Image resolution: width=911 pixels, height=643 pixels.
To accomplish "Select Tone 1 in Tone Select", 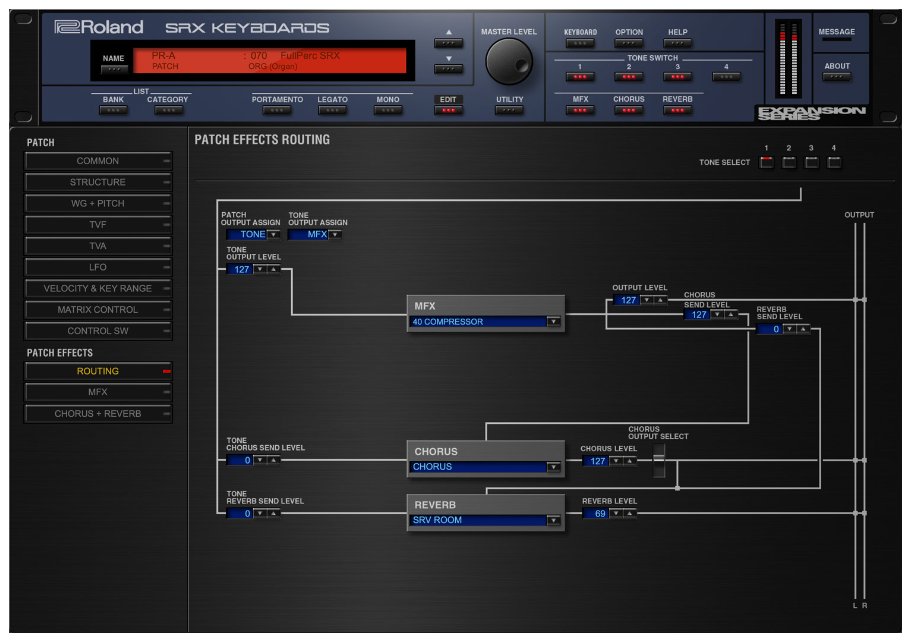I will pyautogui.click(x=767, y=162).
